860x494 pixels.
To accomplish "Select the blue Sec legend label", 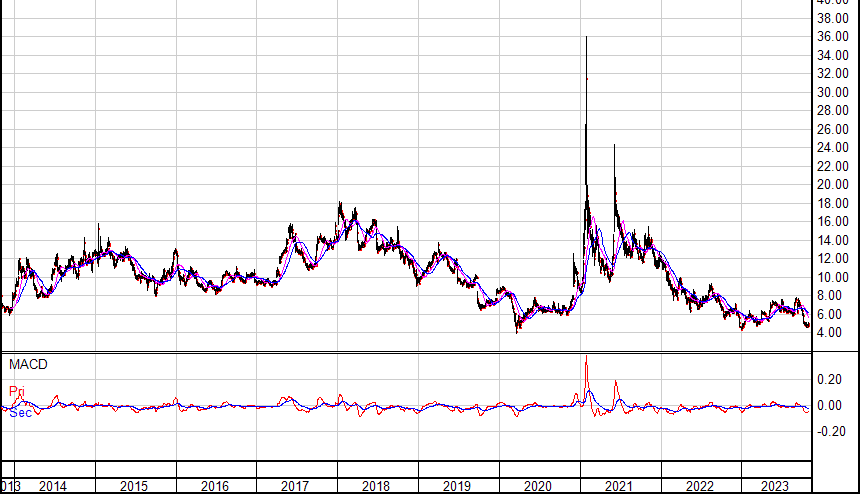I will click(19, 411).
